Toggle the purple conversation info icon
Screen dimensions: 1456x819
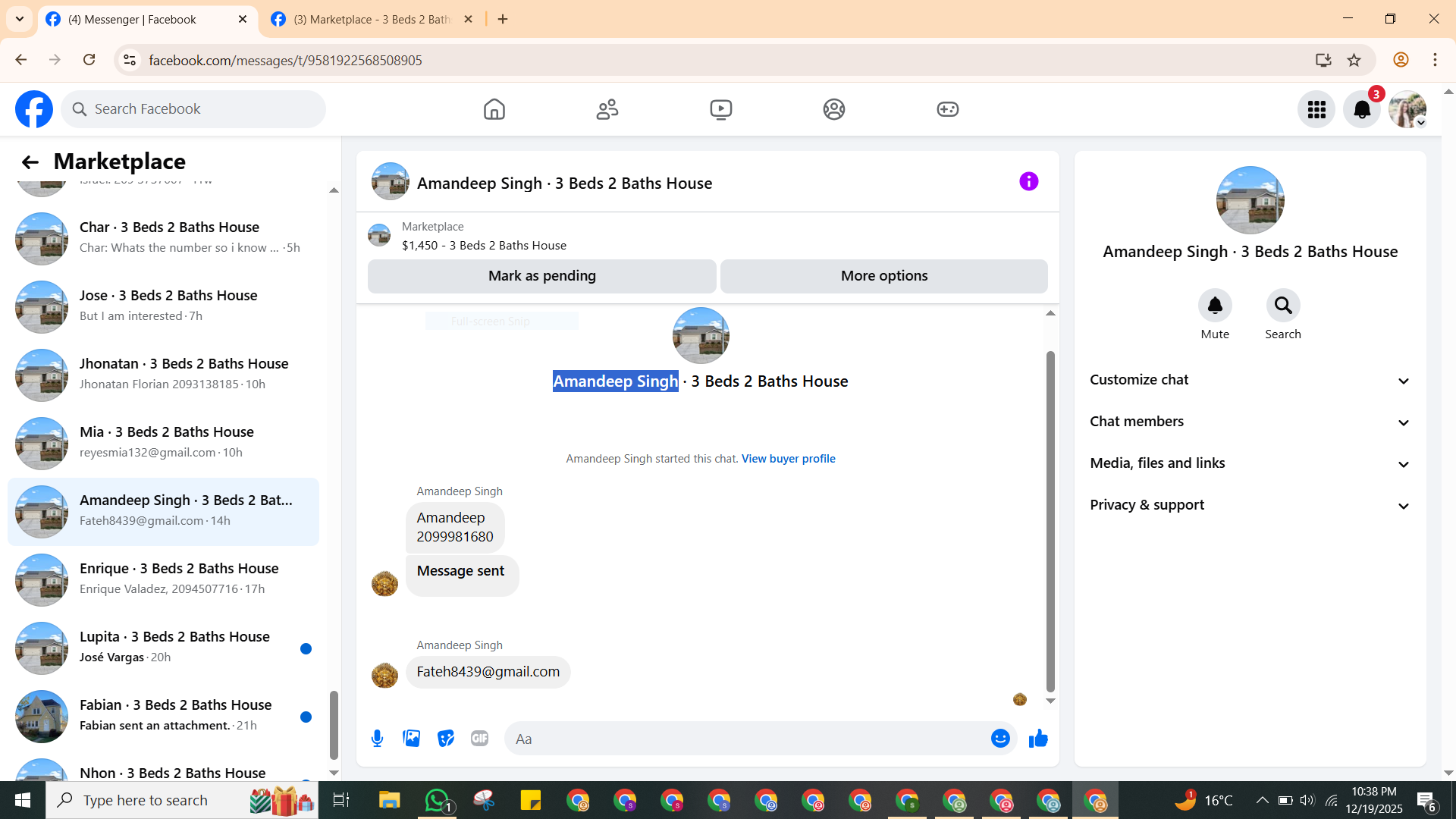coord(1028,182)
